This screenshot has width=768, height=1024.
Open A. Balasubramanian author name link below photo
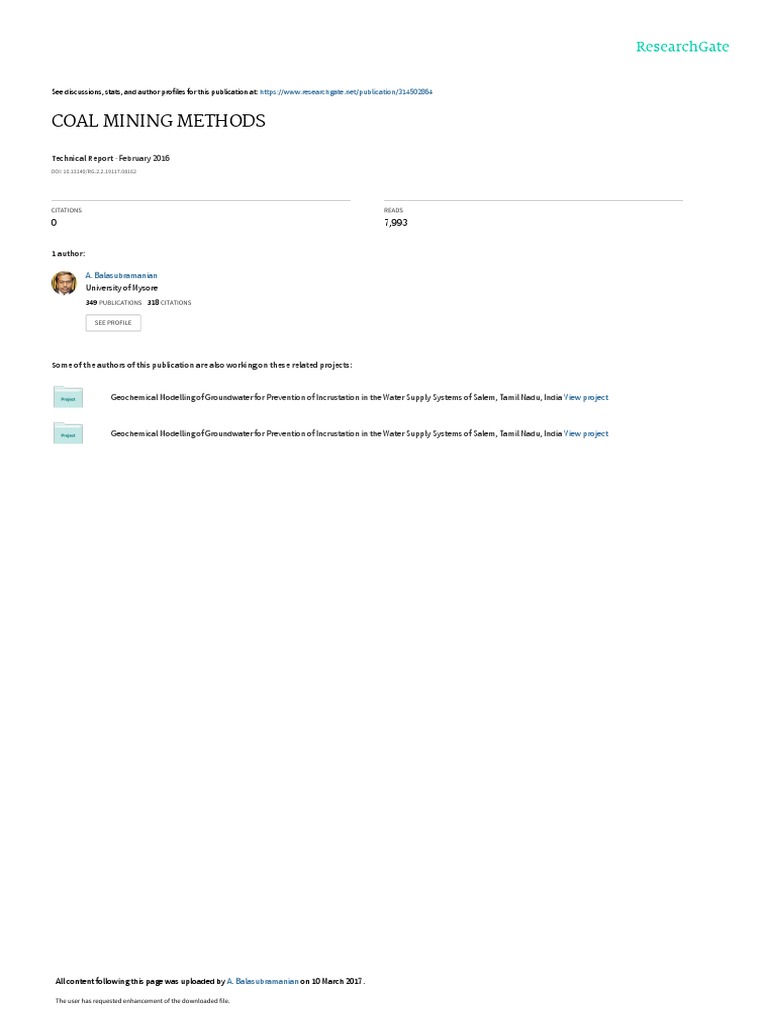121,276
